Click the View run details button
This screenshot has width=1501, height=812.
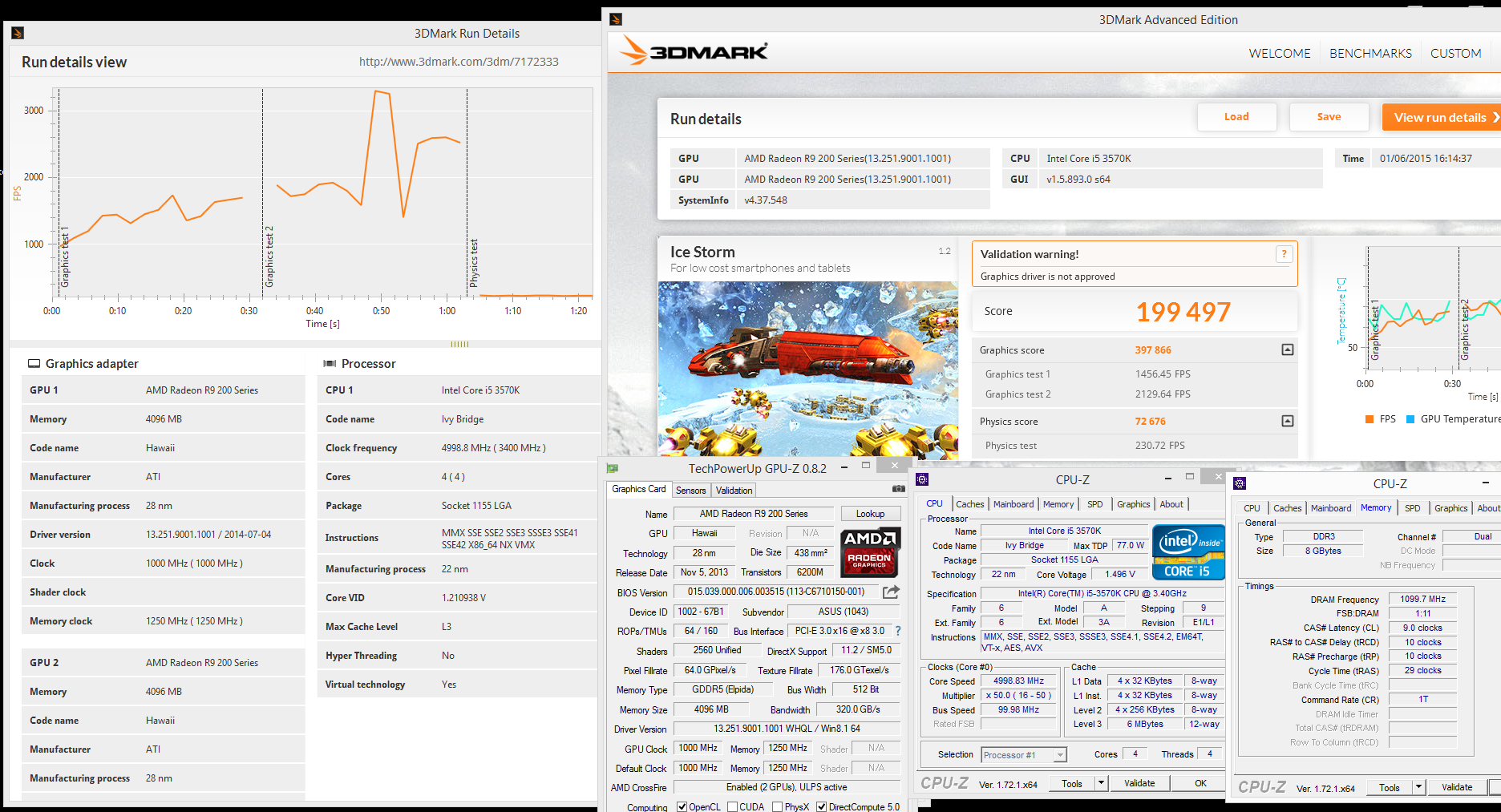tap(1442, 117)
